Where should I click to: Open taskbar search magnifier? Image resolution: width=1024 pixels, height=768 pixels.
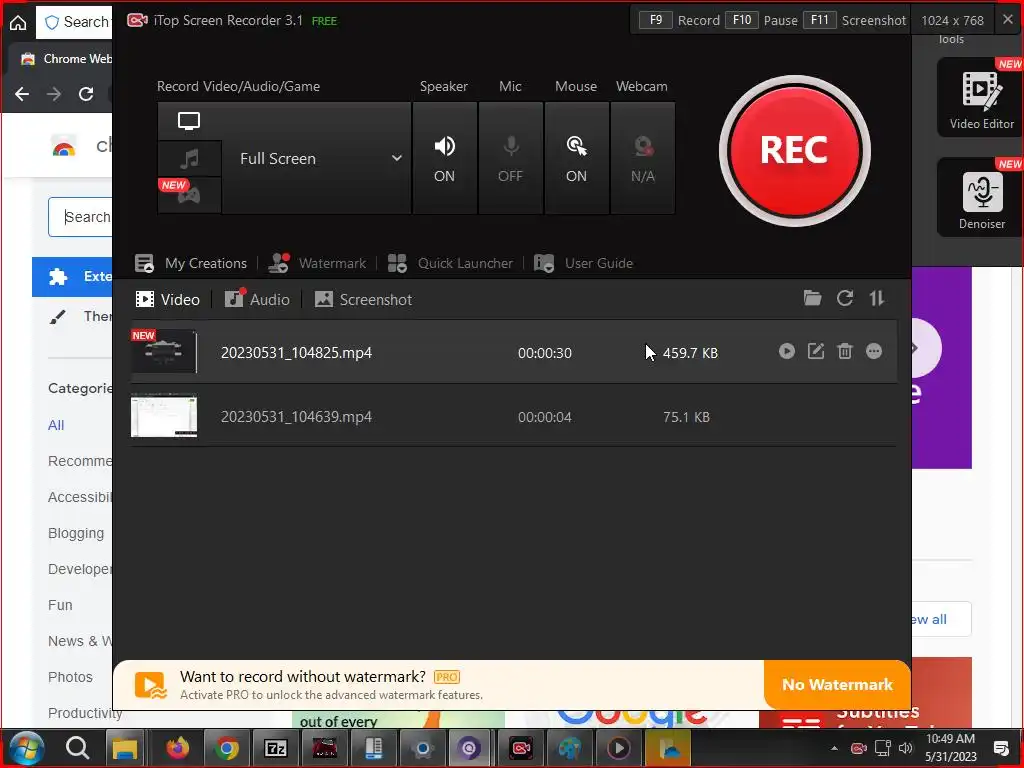tap(77, 748)
